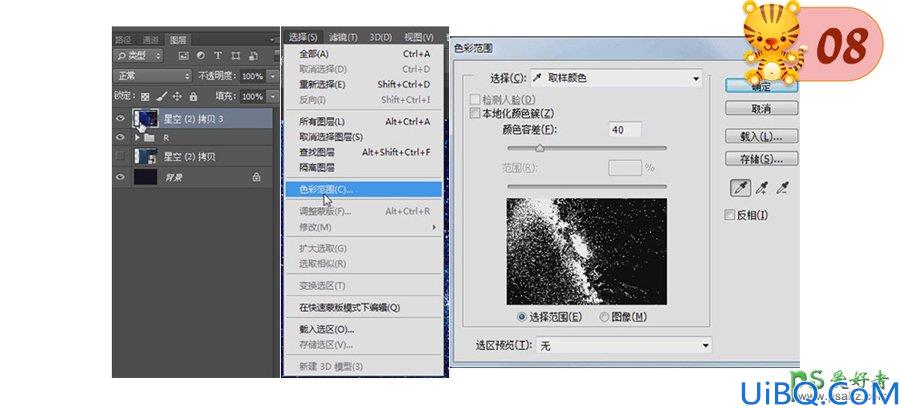The width and height of the screenshot is (900, 408).
Task: Open the 3D(D) menu
Action: [381, 37]
